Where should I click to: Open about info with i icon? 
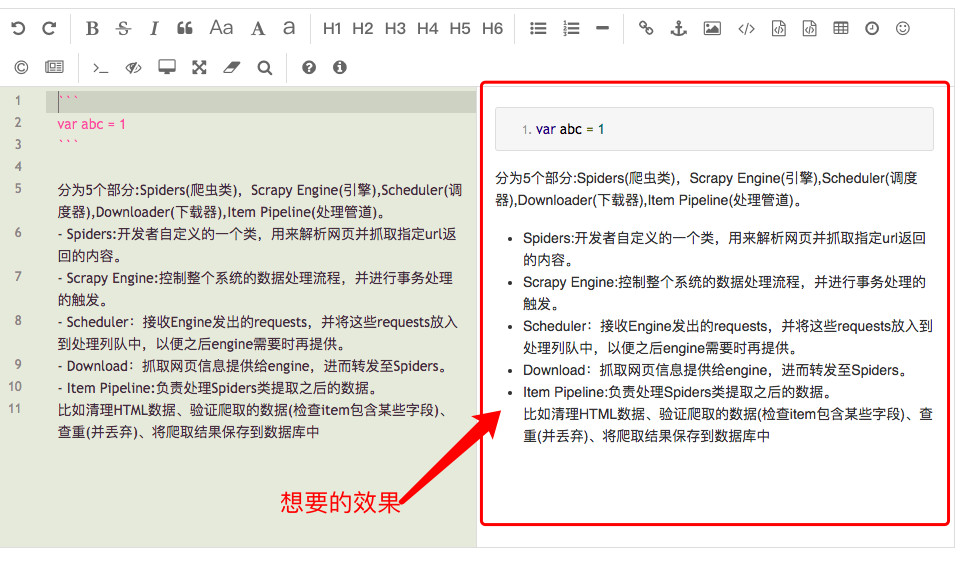(x=340, y=67)
